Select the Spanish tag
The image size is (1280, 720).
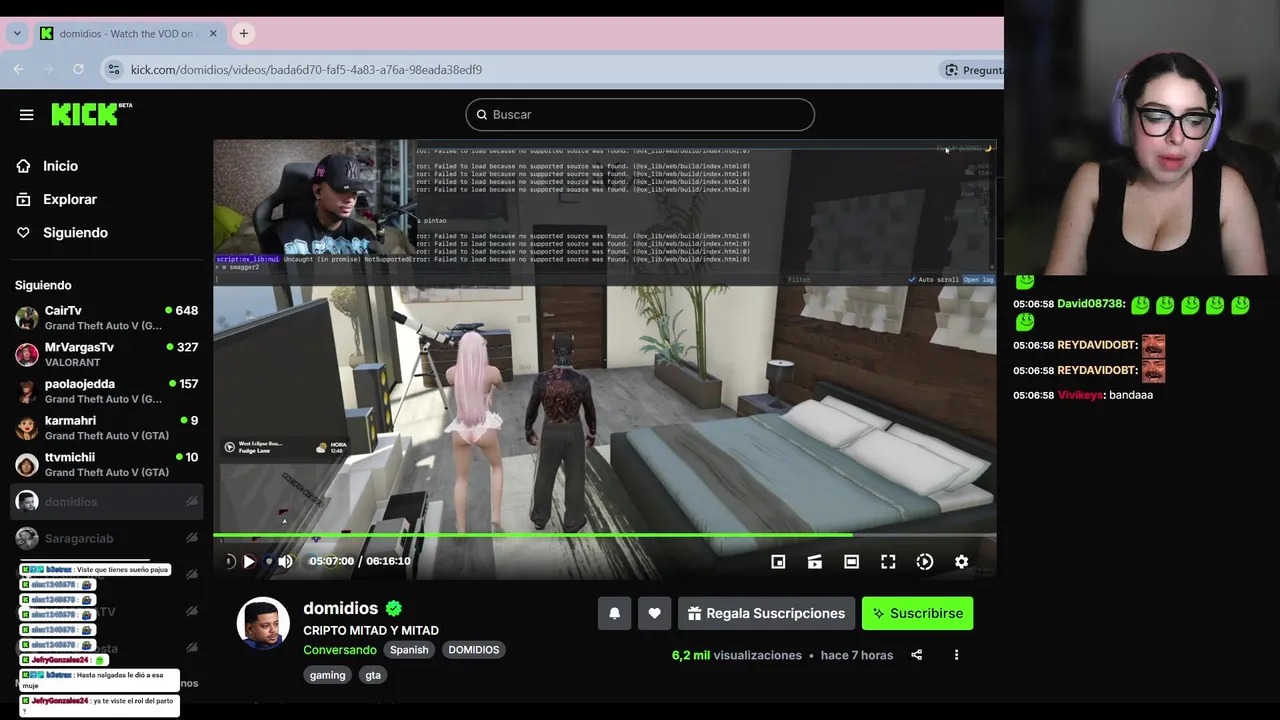click(409, 650)
